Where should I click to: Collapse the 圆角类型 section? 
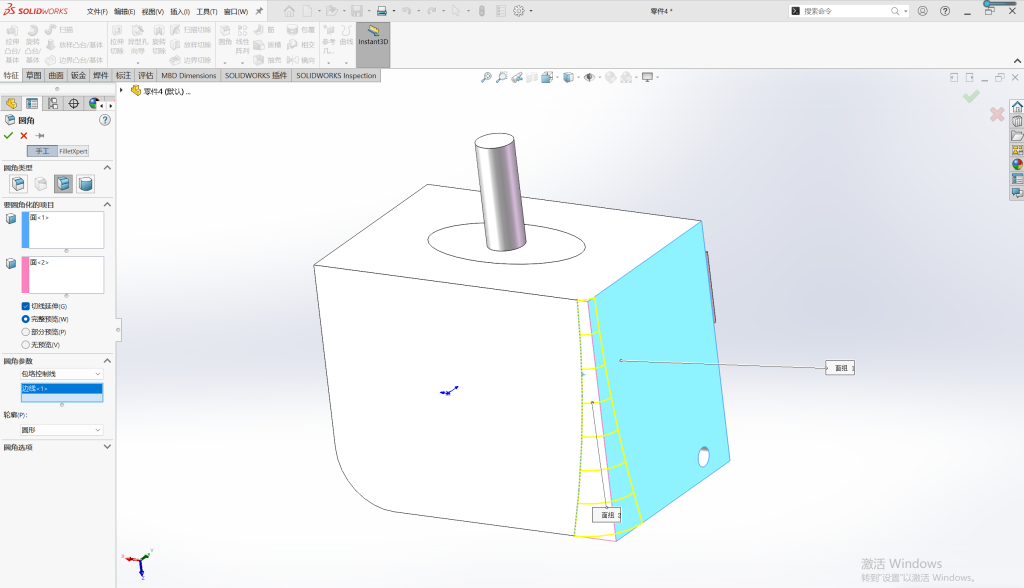pyautogui.click(x=107, y=168)
